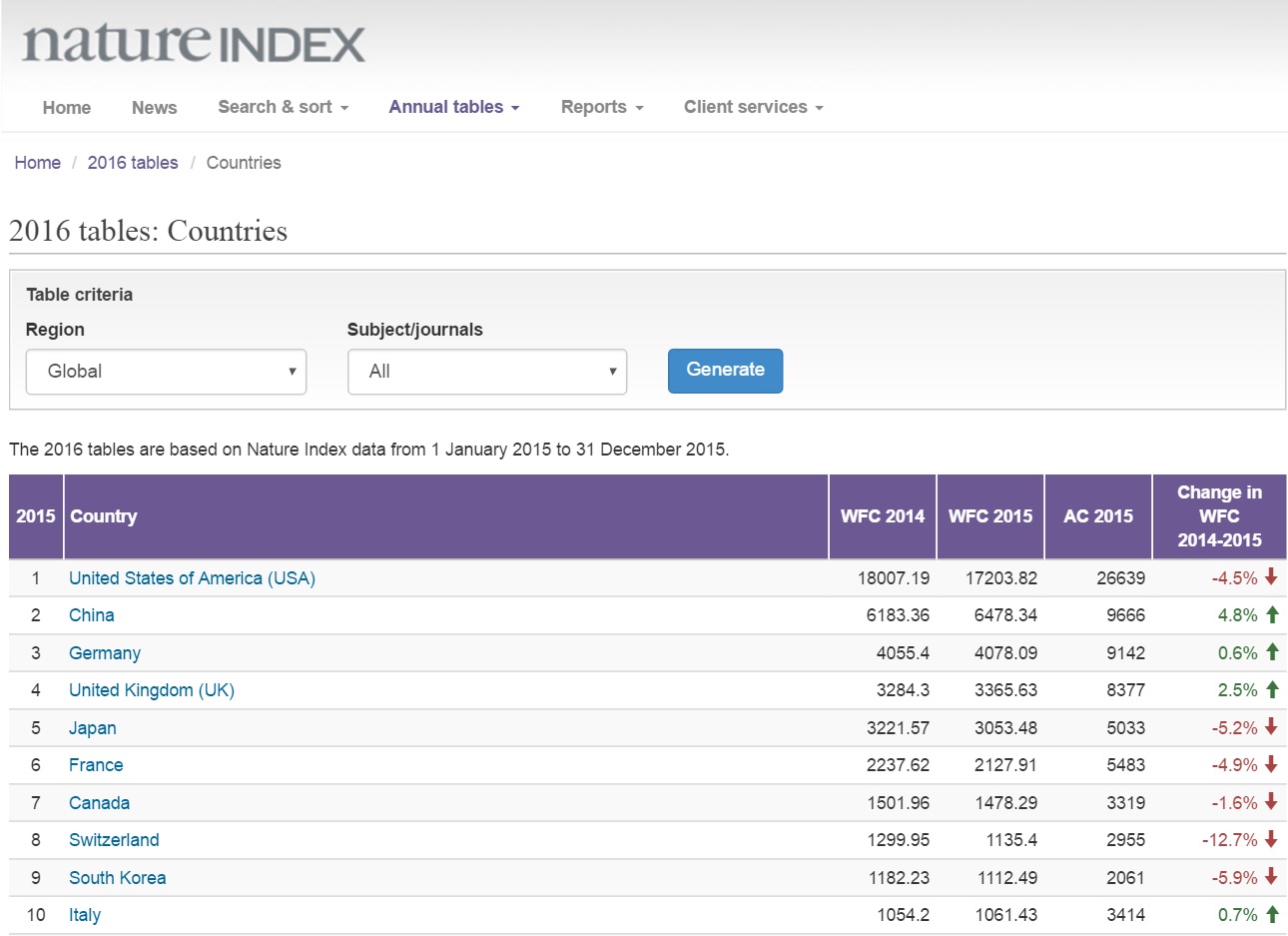Open the United Kingdom (UK) link
Viewport: 1288px width, 936px height.
pyautogui.click(x=152, y=690)
